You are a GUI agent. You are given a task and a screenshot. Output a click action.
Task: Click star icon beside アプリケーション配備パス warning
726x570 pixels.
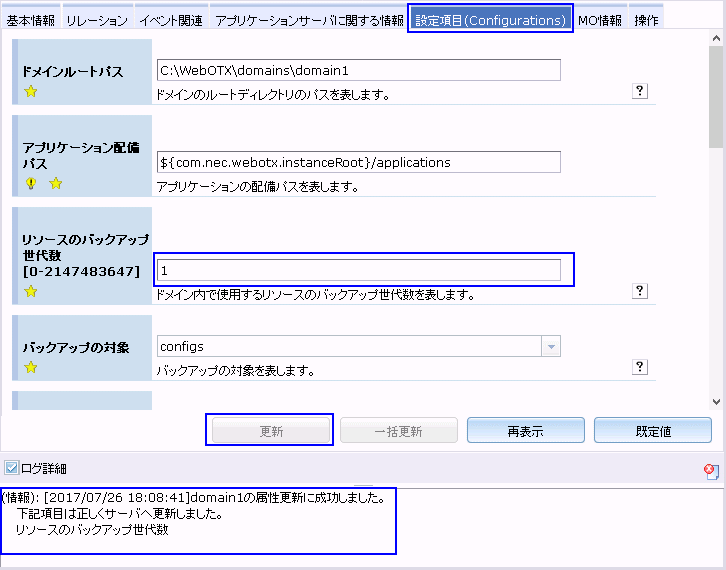pyautogui.click(x=56, y=184)
